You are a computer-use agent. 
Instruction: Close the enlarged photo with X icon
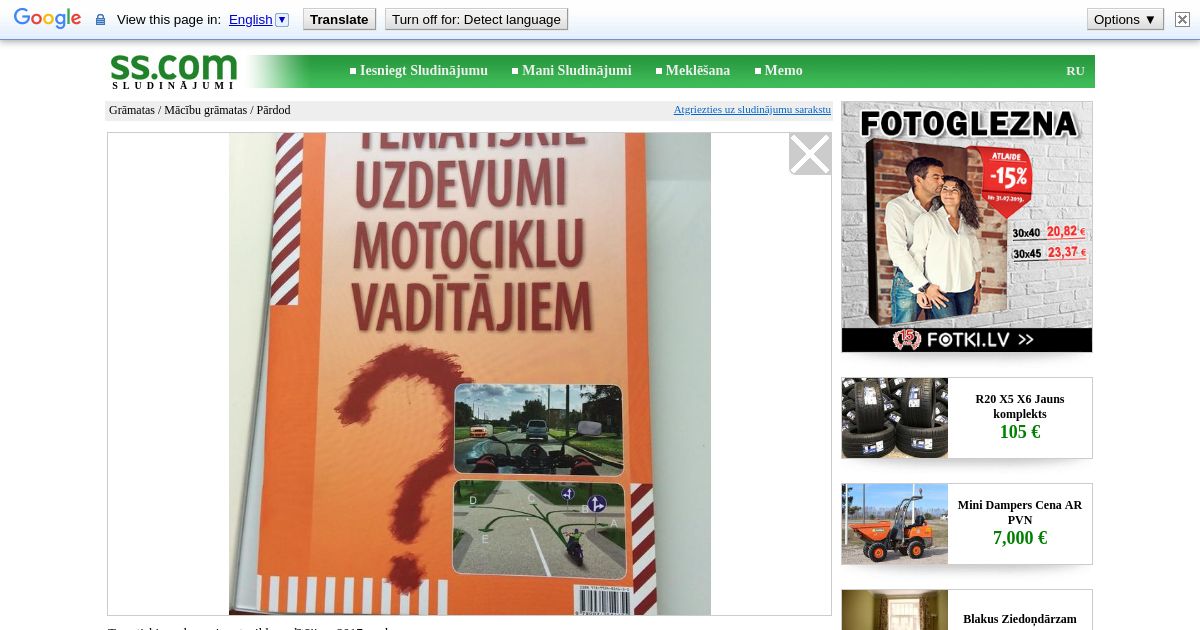pos(810,154)
